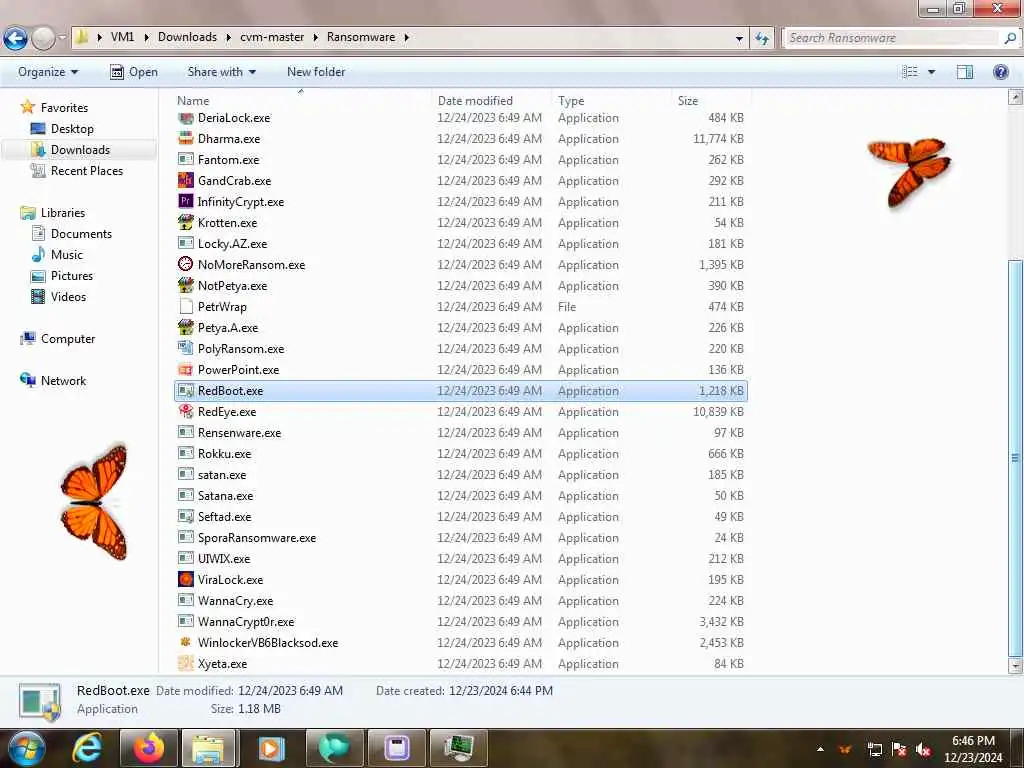Change your view icon button
The image size is (1024, 768).
click(910, 72)
